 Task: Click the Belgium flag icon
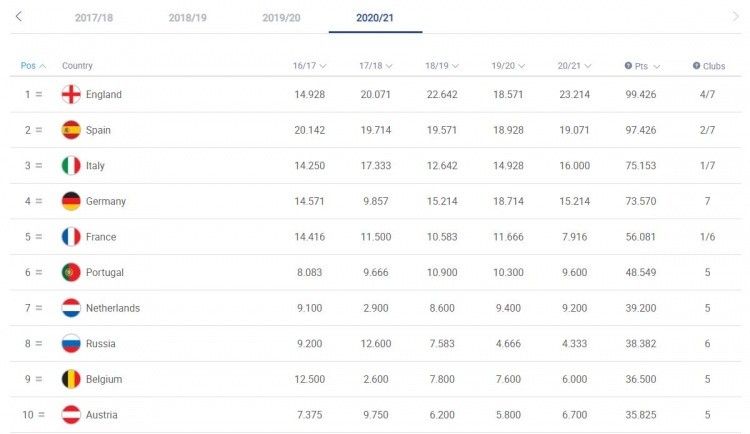[x=71, y=379]
